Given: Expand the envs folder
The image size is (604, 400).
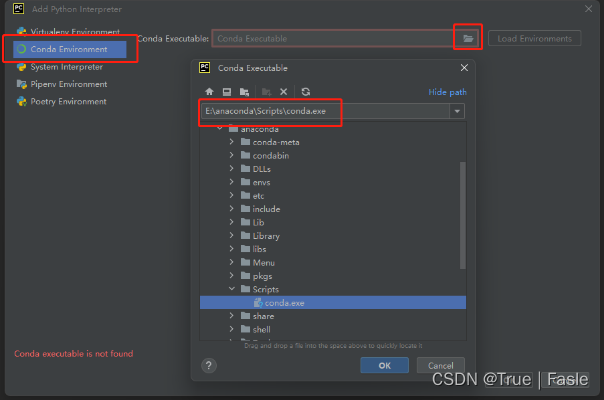Looking at the screenshot, I should (x=231, y=182).
